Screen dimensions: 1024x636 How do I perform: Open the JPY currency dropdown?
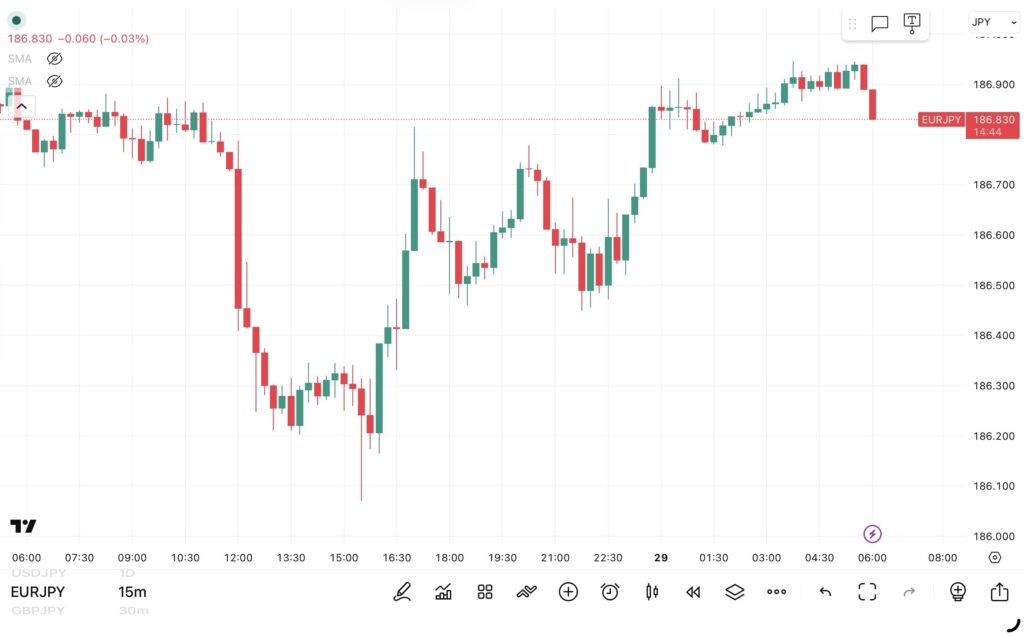(994, 22)
